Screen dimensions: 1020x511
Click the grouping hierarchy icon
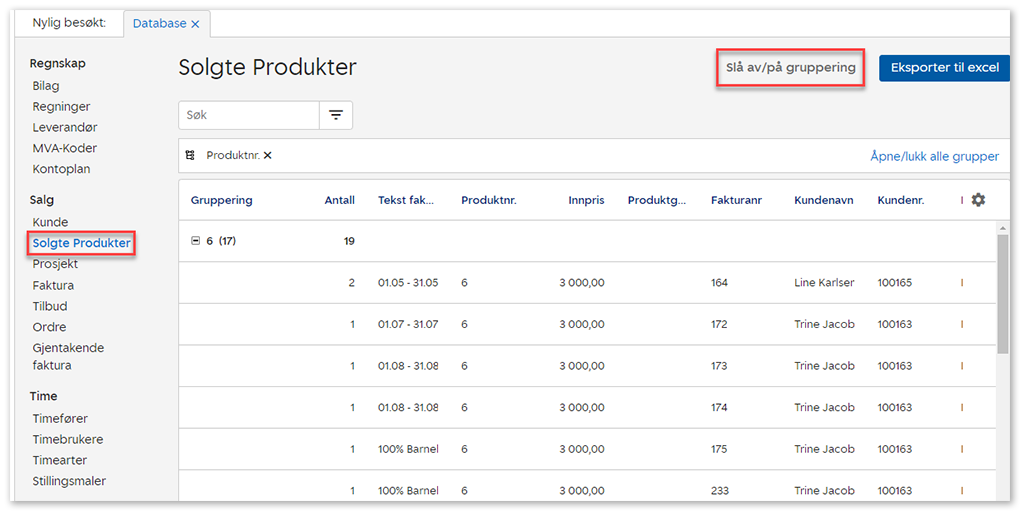(191, 156)
